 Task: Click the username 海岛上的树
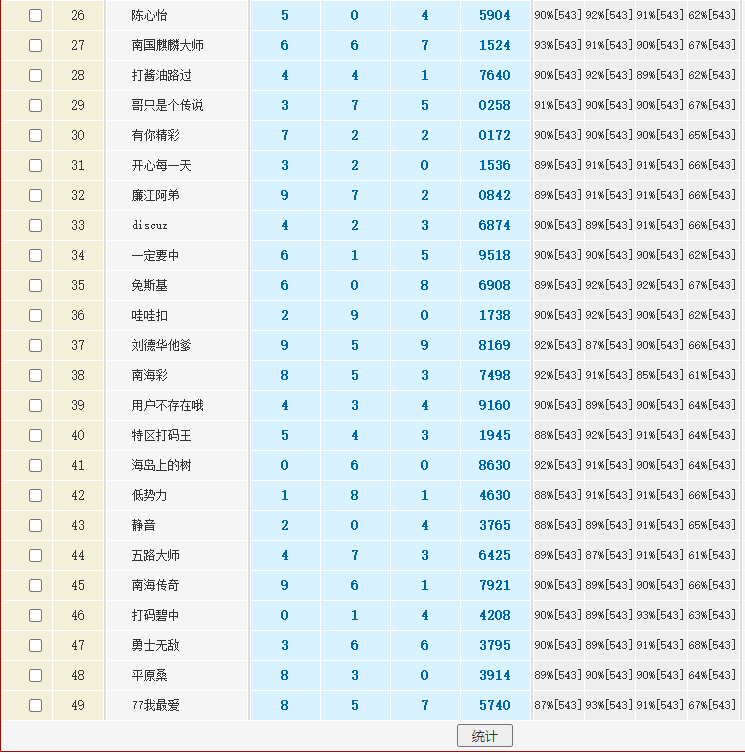coord(161,466)
